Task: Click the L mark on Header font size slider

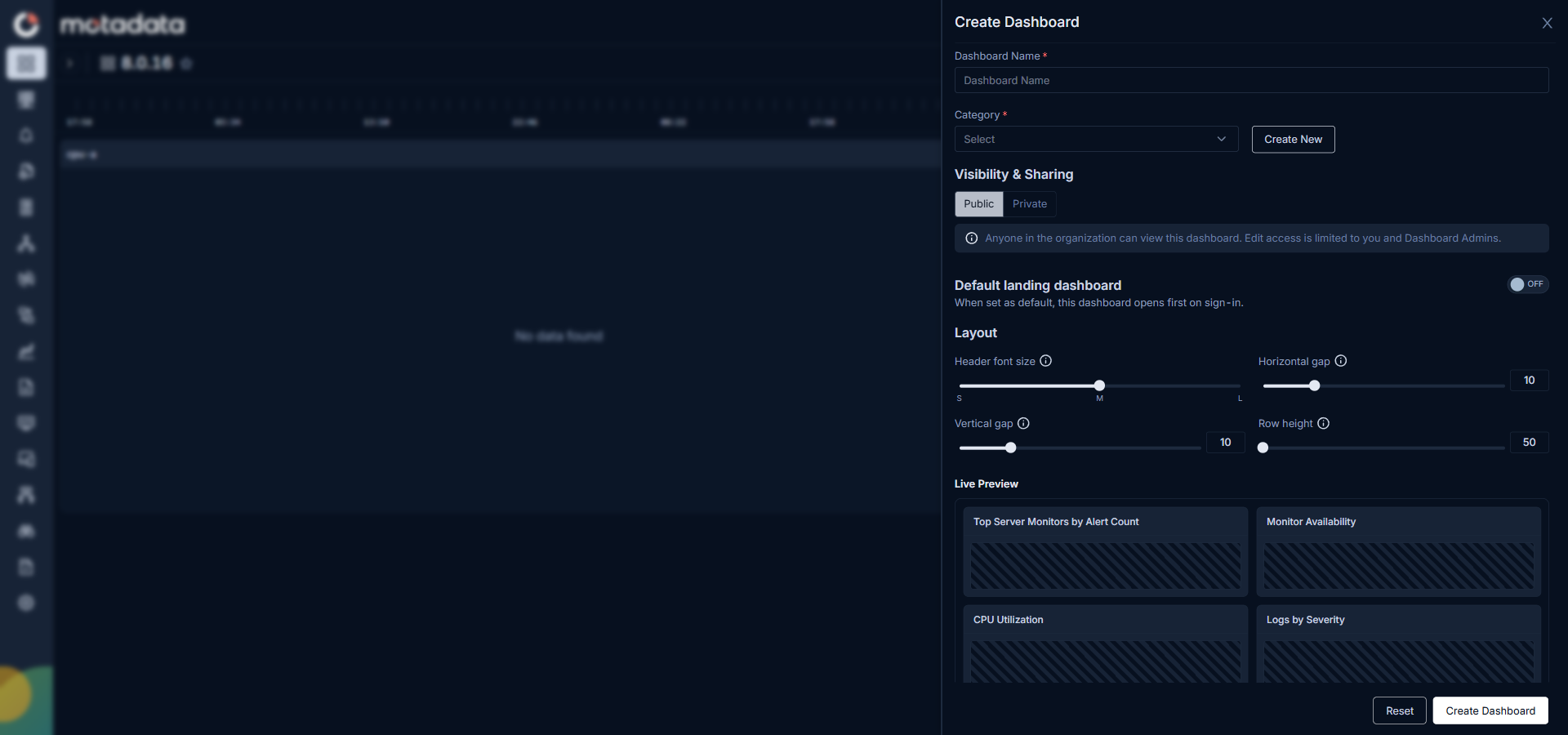Action: coord(1240,399)
